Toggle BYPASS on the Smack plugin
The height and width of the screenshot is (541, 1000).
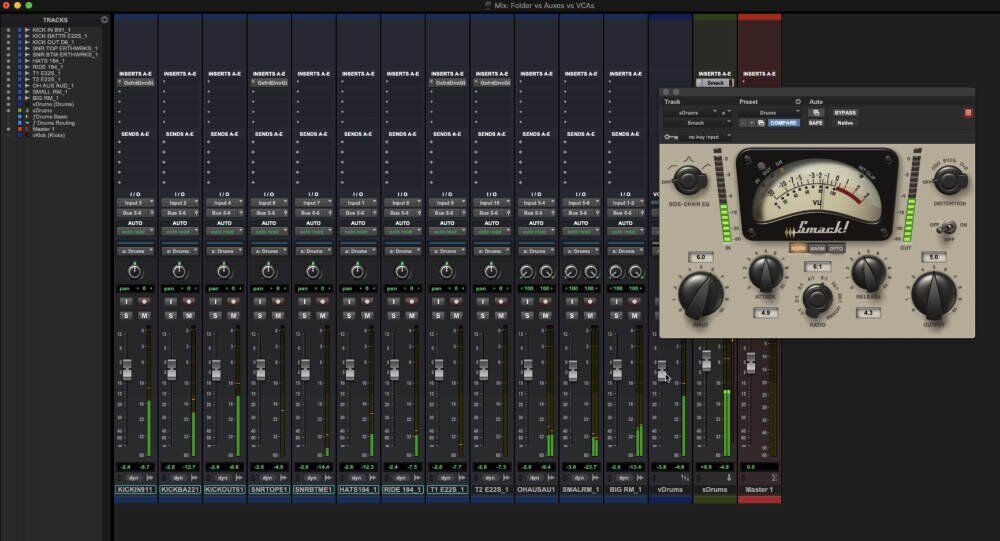click(x=845, y=113)
